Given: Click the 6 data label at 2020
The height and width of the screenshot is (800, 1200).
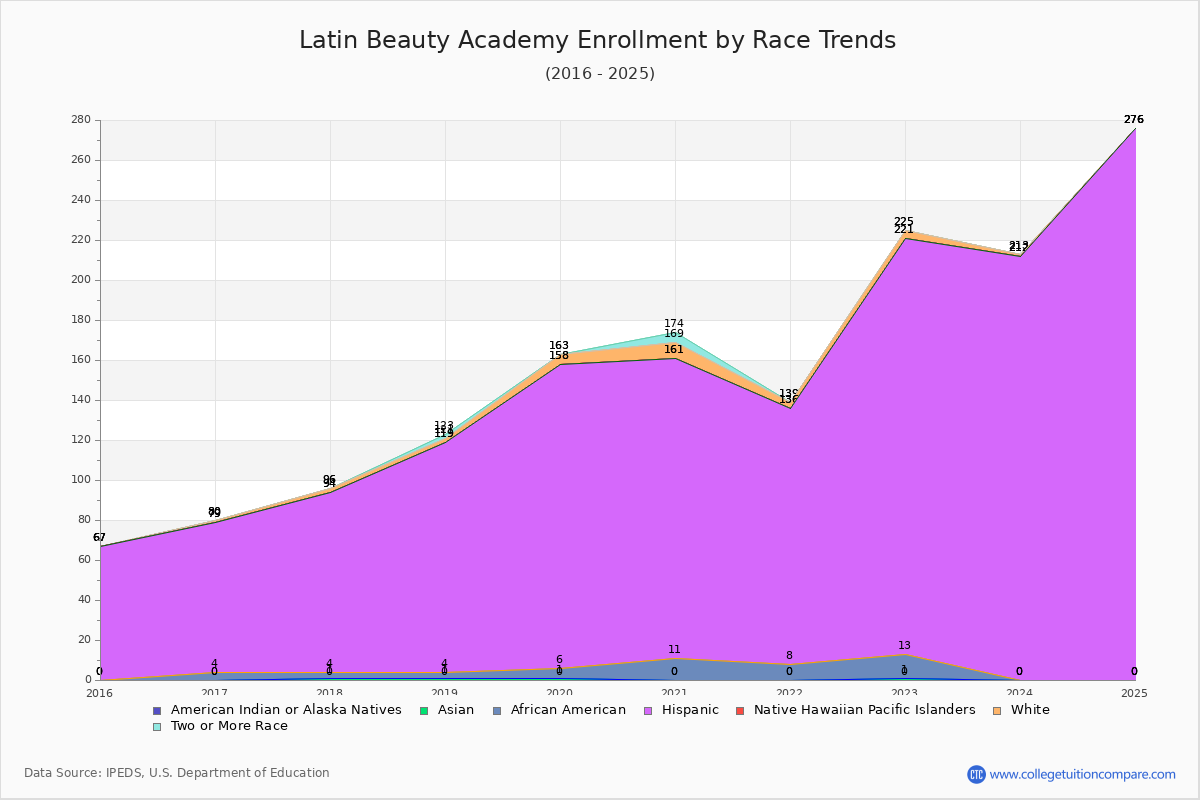Looking at the screenshot, I should 559,660.
